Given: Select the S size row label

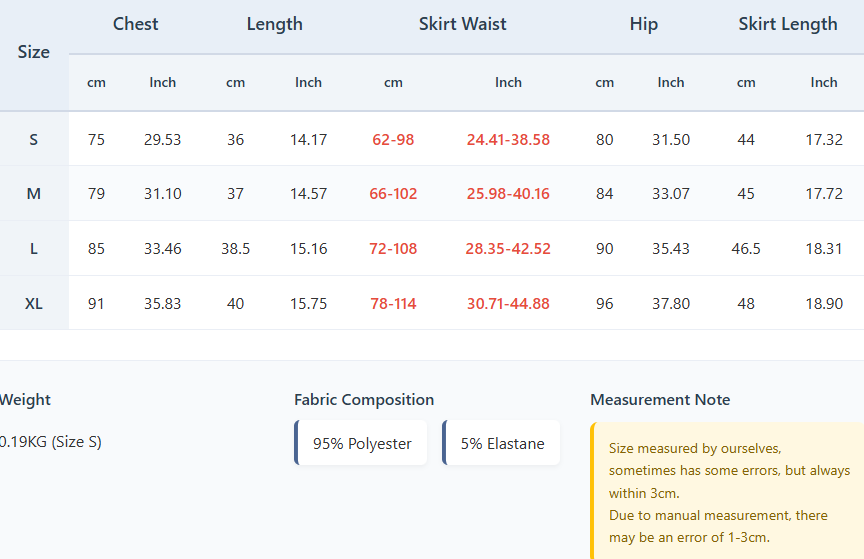Looking at the screenshot, I should pyautogui.click(x=34, y=140).
